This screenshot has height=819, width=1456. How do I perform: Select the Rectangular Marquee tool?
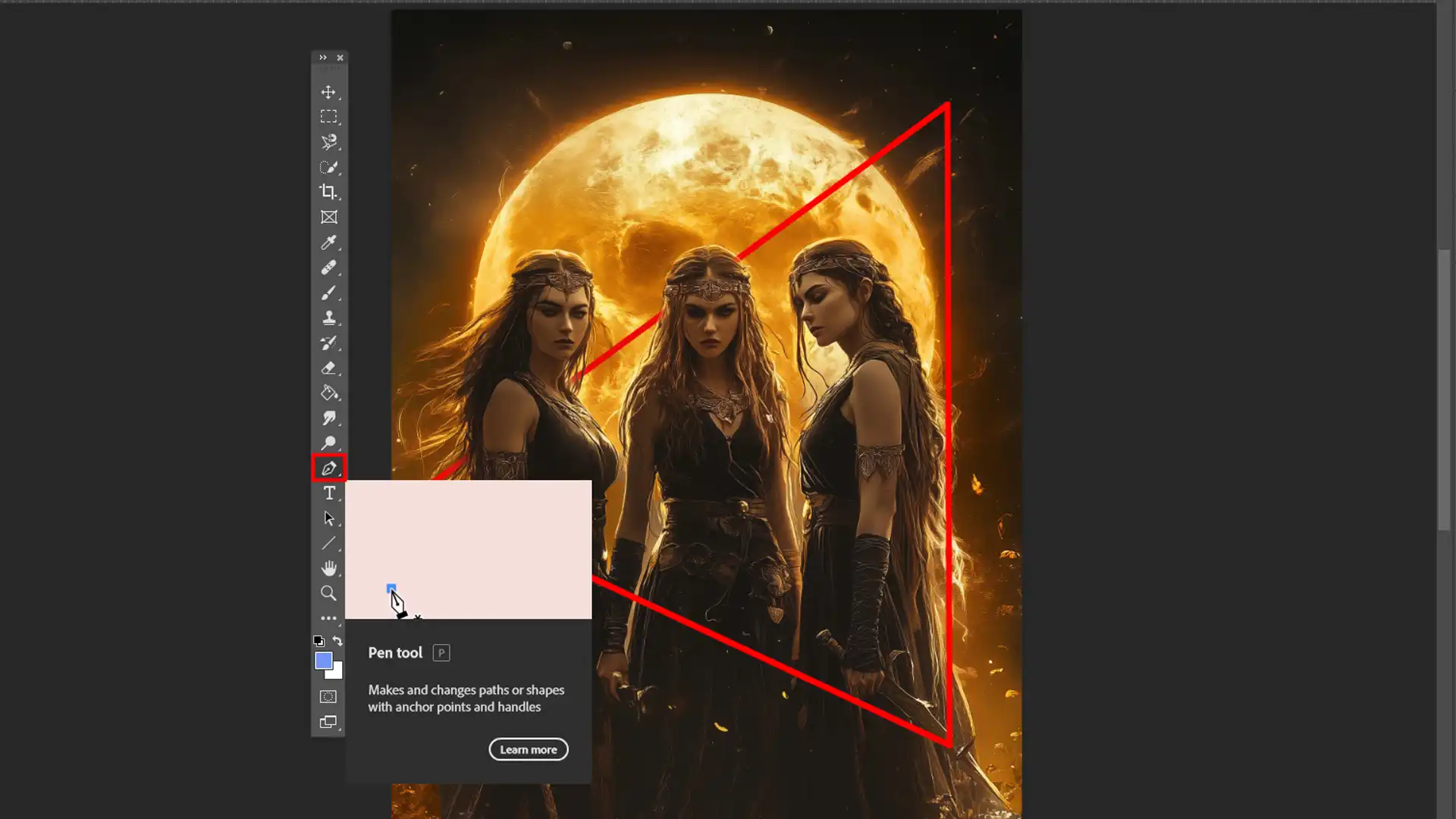[328, 117]
